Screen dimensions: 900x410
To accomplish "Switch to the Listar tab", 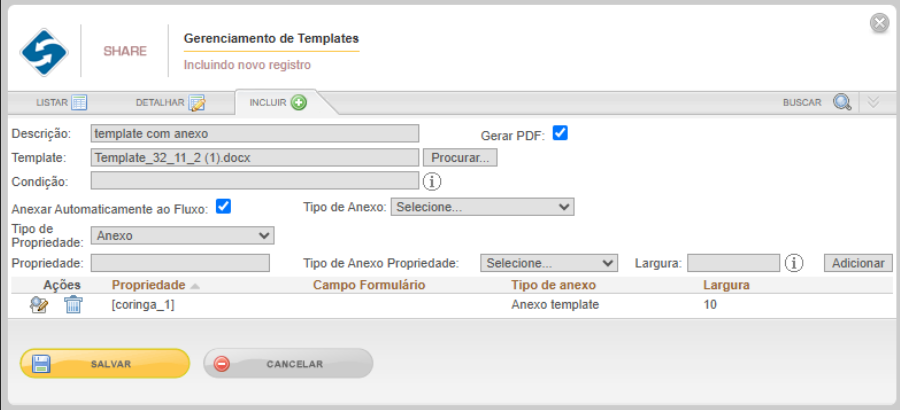I will tap(61, 103).
